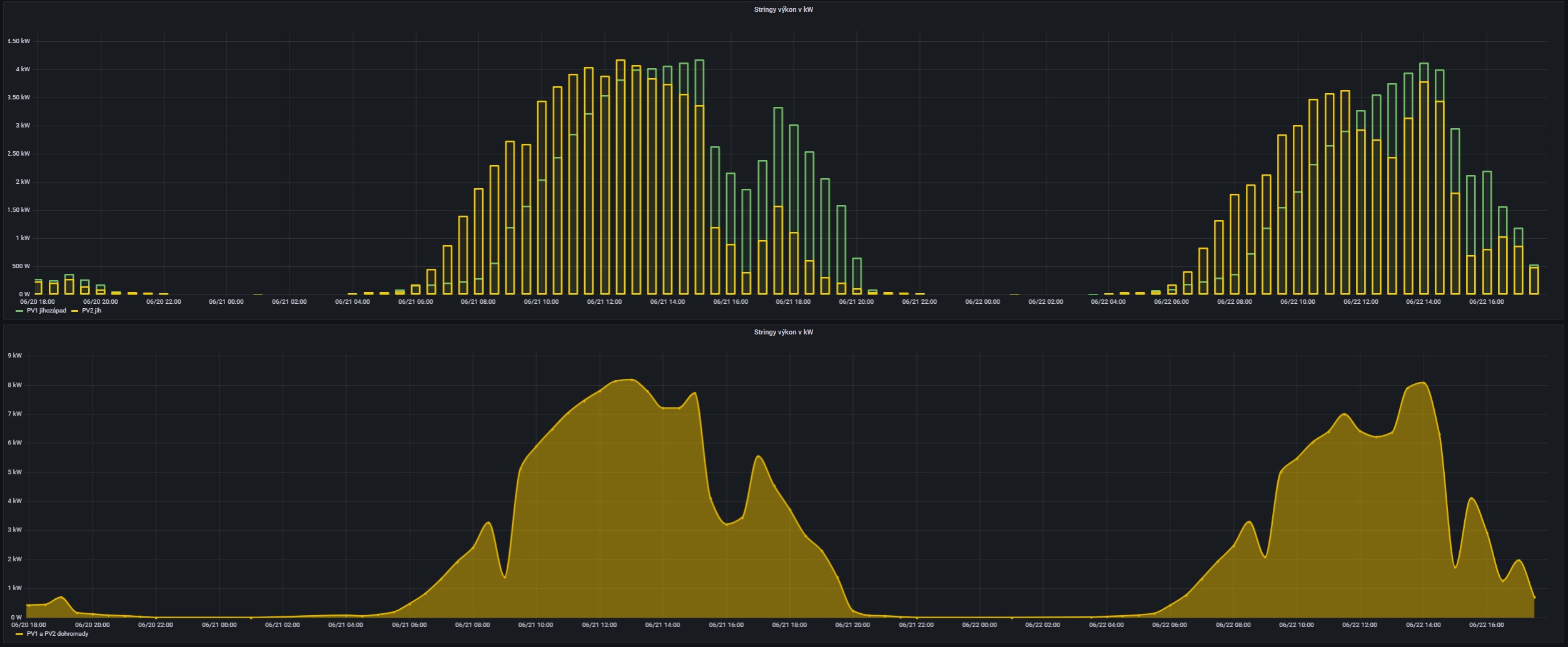1568x647 pixels.
Task: Click the area chart's 8 kW peak on 06/22
Action: point(1424,383)
